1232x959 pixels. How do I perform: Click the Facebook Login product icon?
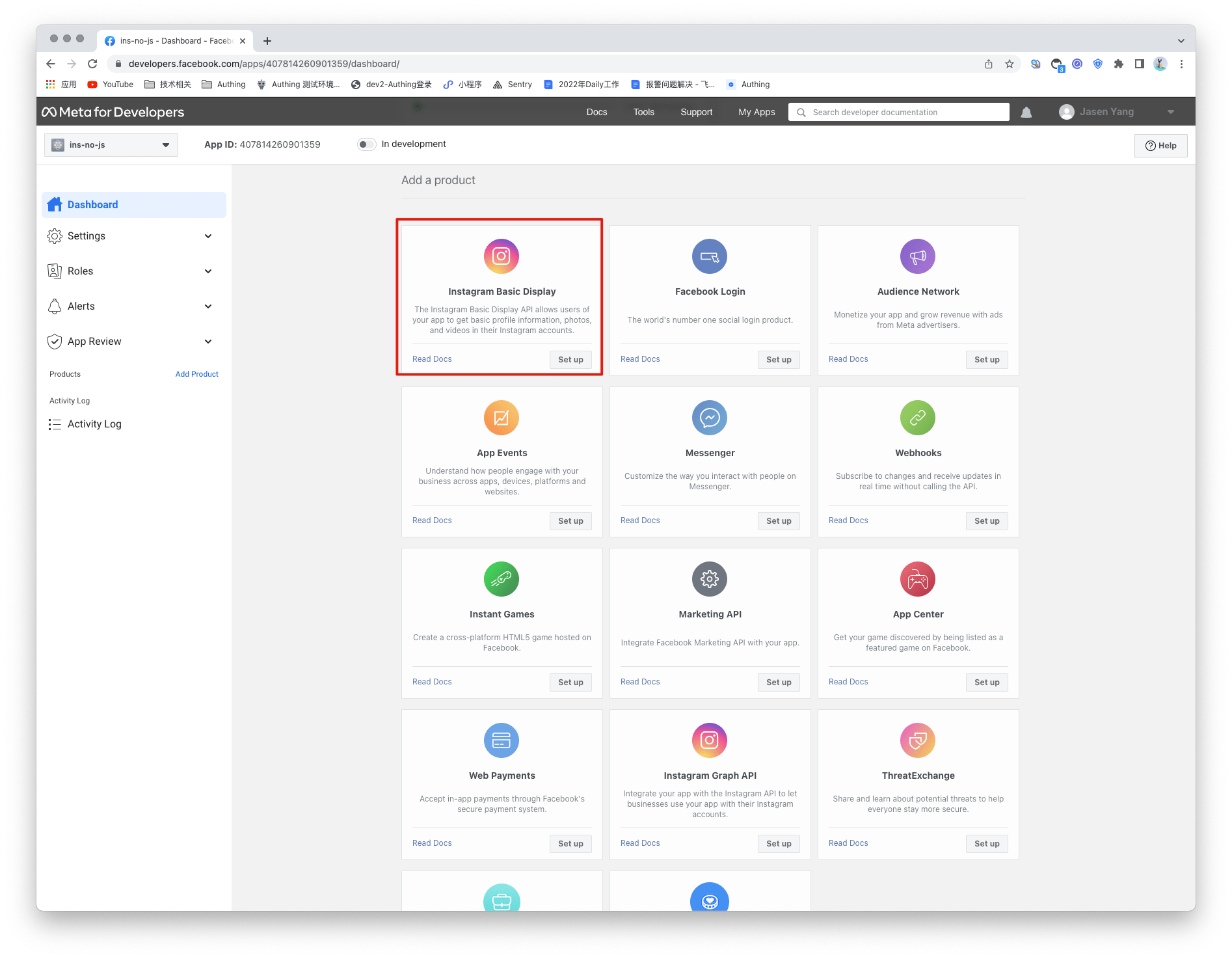pyautogui.click(x=709, y=256)
